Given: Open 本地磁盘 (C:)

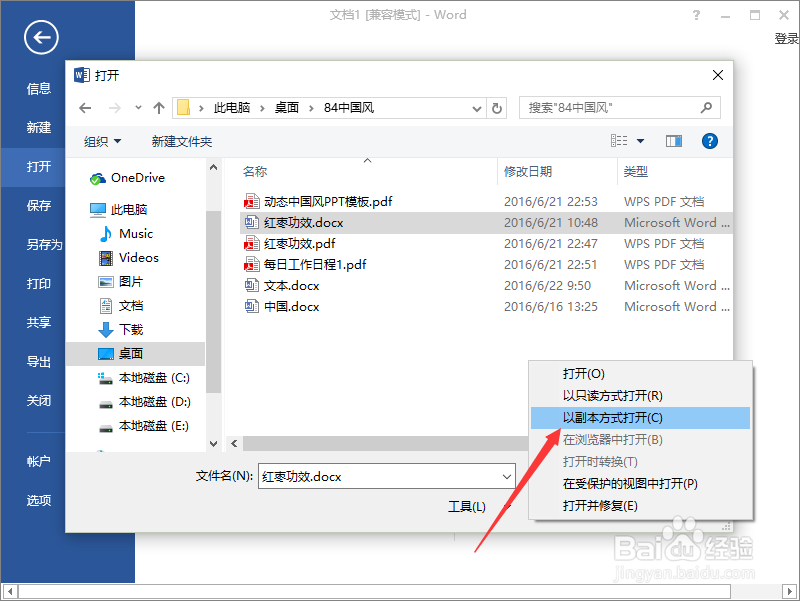Looking at the screenshot, I should (x=144, y=378).
